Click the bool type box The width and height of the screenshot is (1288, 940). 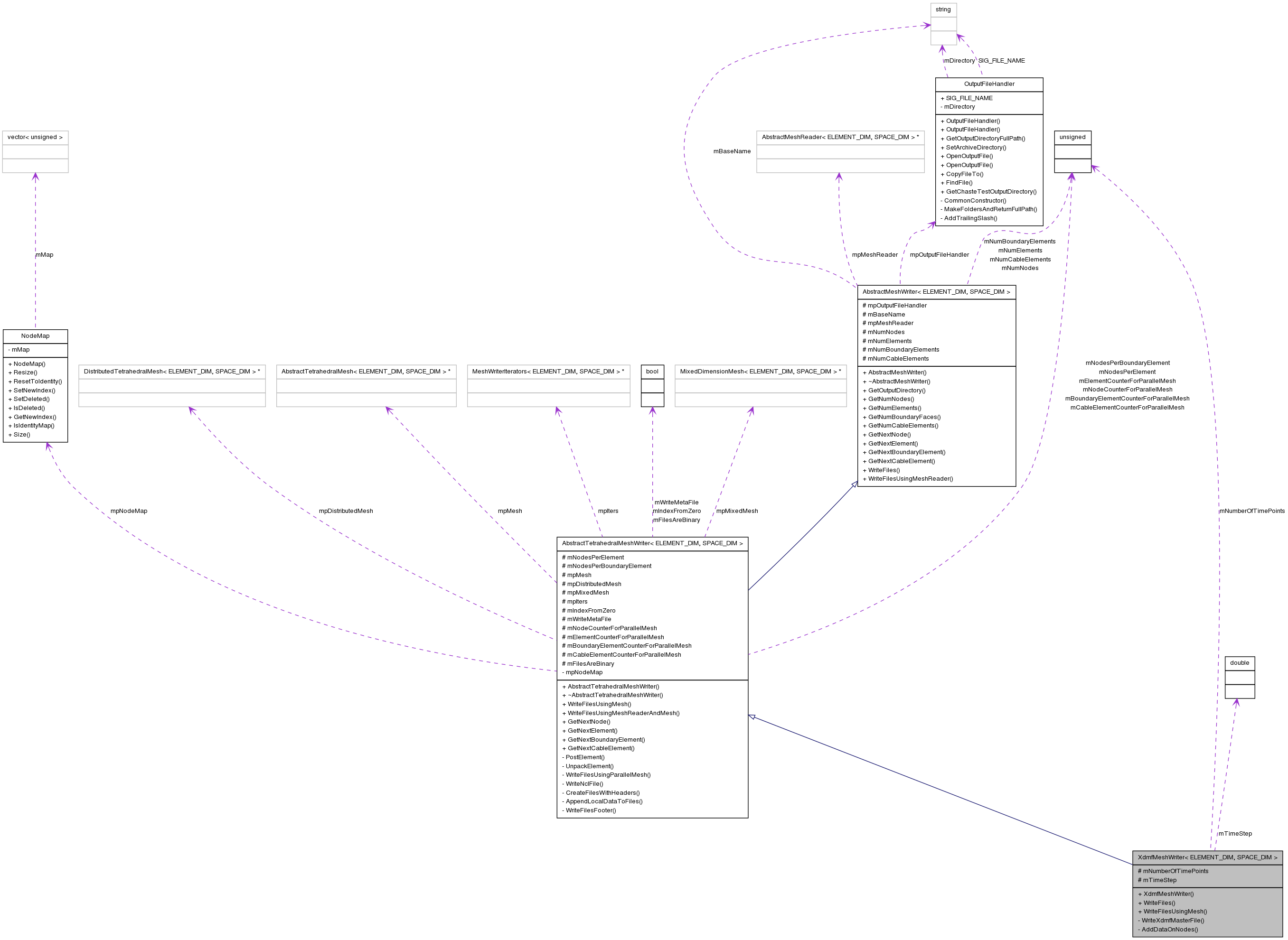pyautogui.click(x=652, y=371)
